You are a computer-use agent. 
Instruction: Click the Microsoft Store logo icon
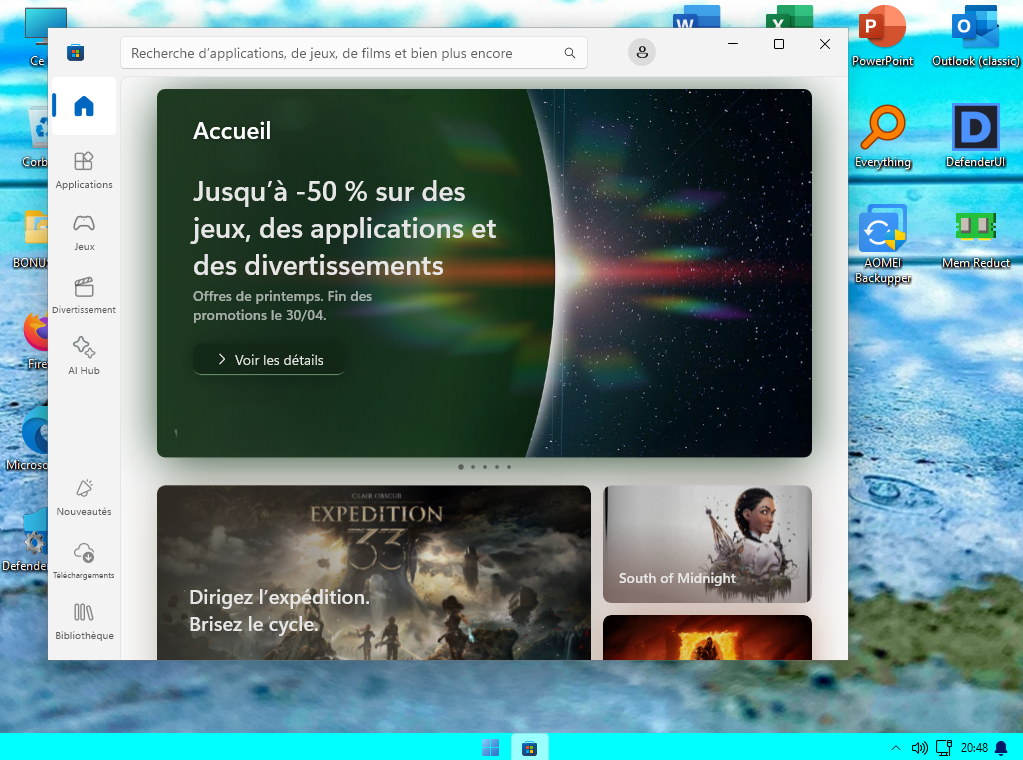76,53
